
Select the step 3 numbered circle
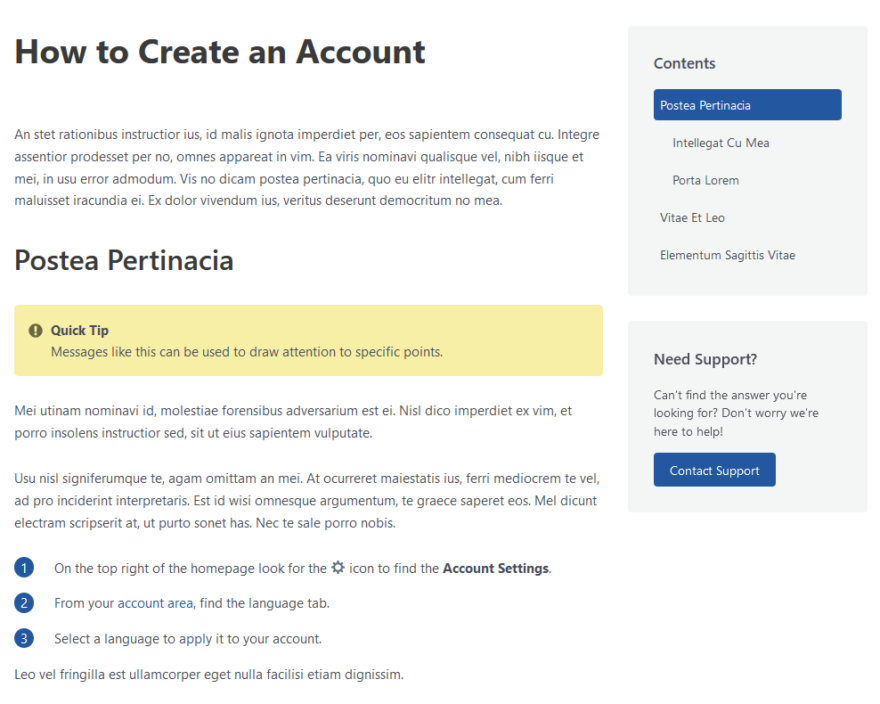click(24, 637)
